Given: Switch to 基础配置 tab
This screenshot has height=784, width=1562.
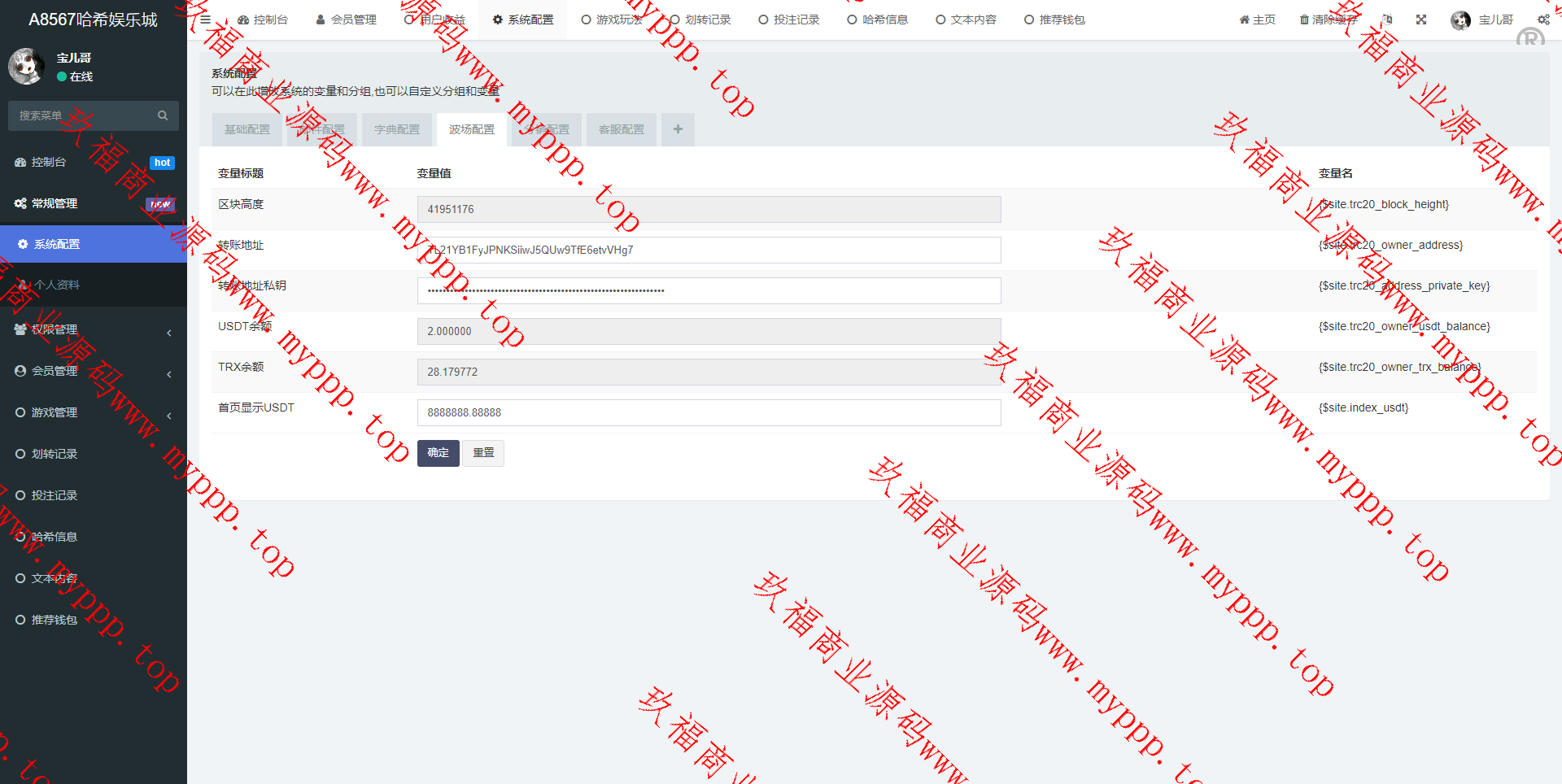Looking at the screenshot, I should click(x=247, y=129).
